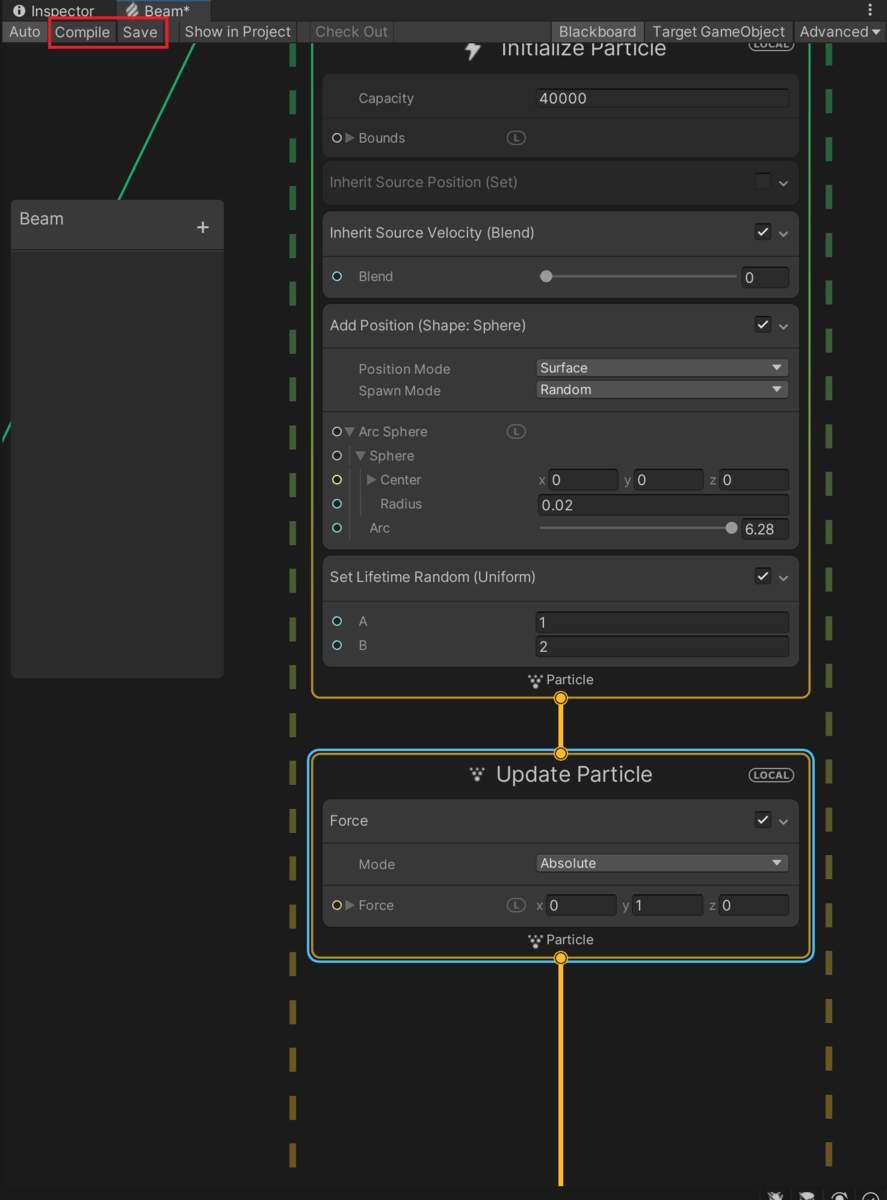887x1200 pixels.
Task: Disable Inherit Source Velocity (Blend) block
Action: pos(763,232)
